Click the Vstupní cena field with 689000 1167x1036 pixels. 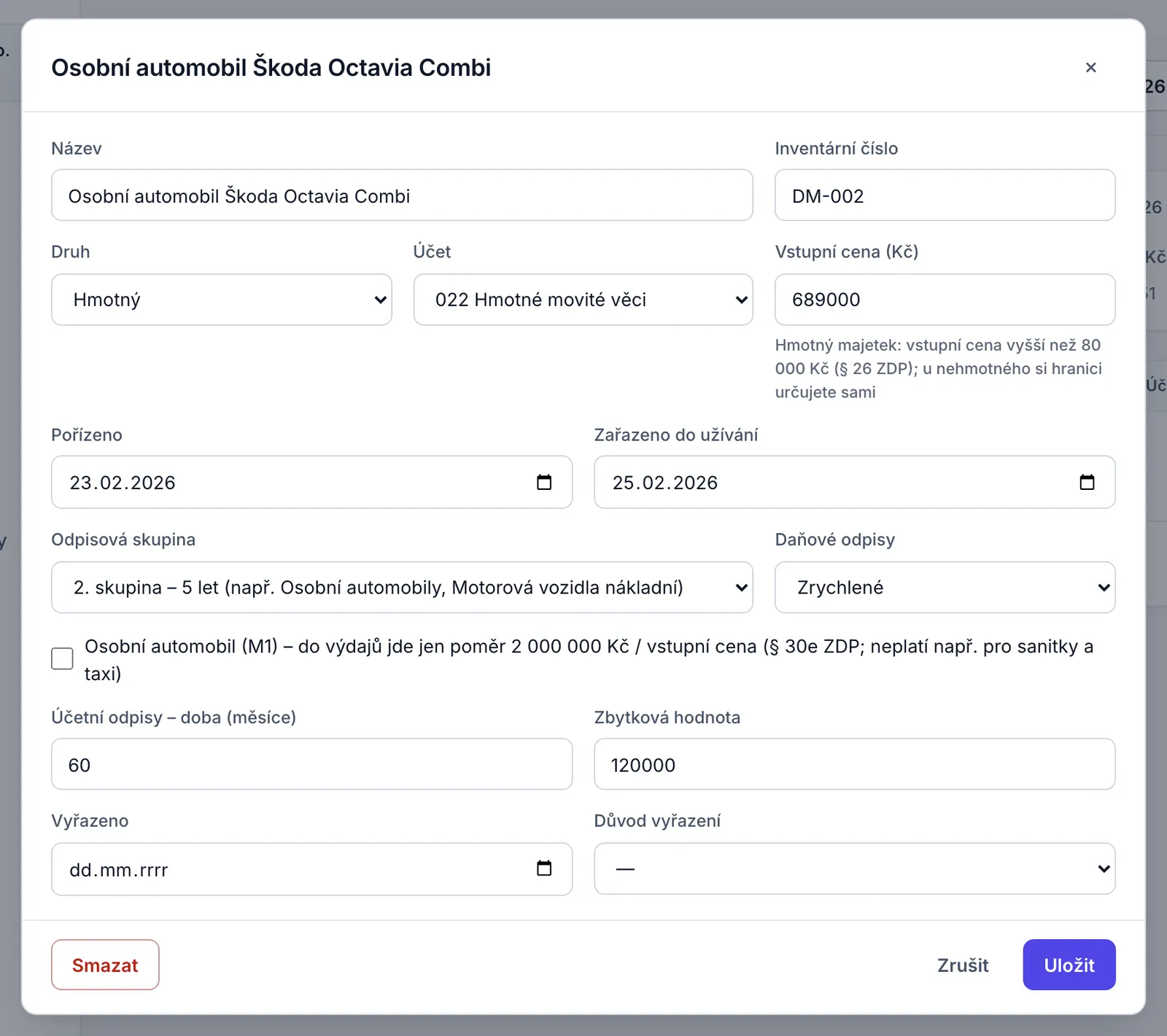click(945, 300)
